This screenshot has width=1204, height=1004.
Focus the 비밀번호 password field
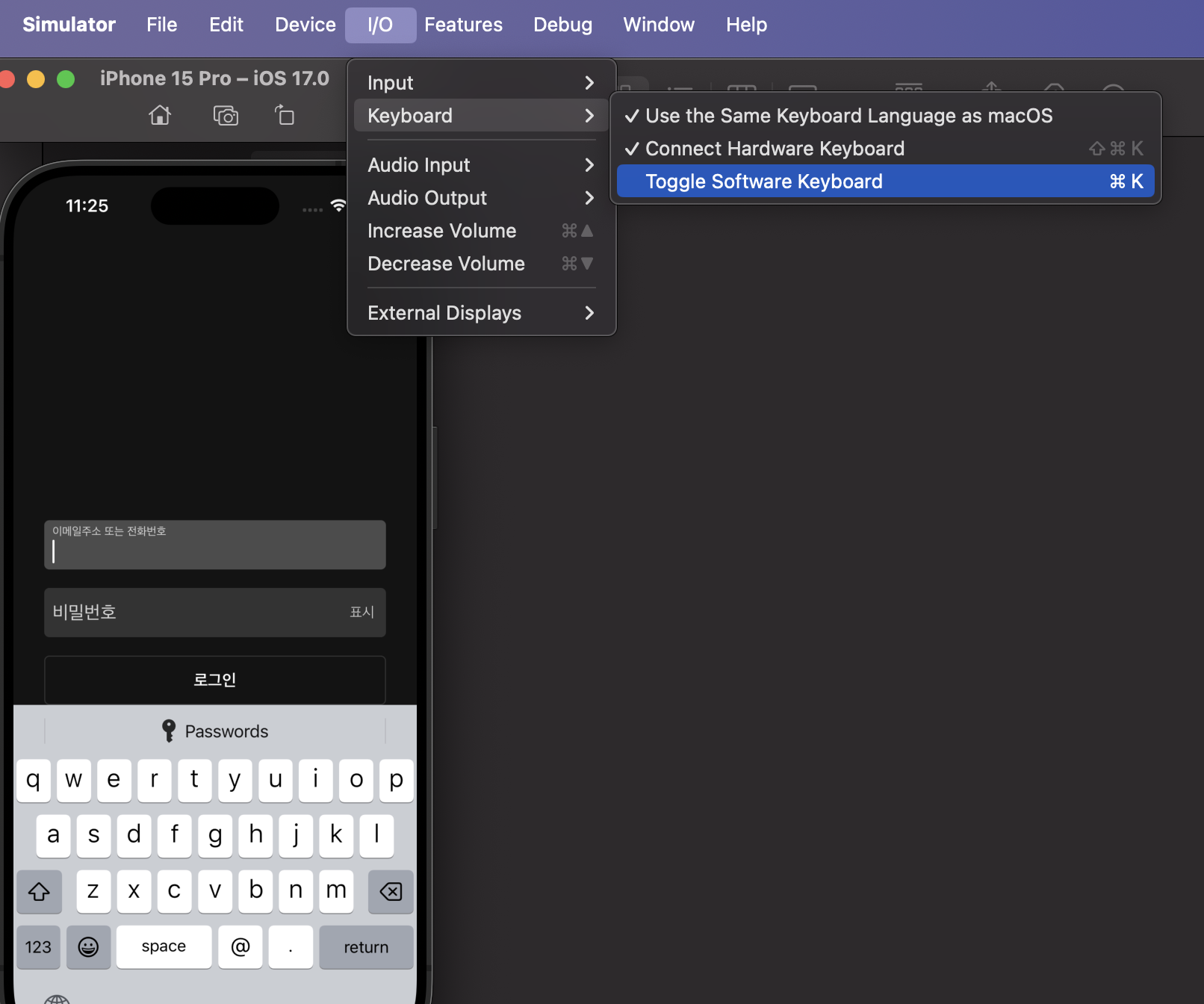pyautogui.click(x=215, y=613)
